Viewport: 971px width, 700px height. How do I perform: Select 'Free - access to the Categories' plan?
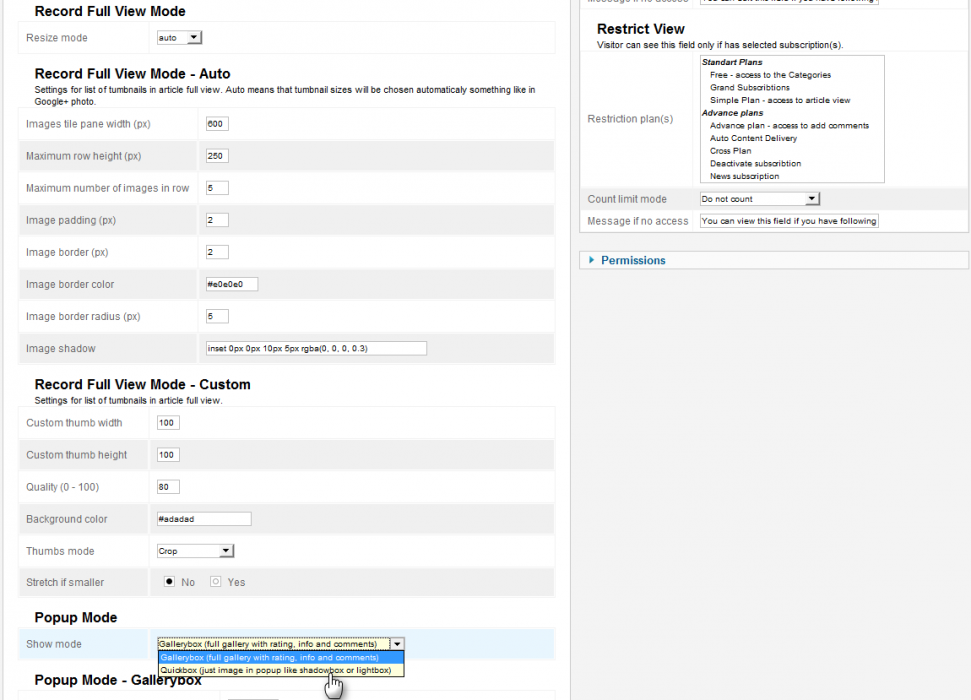[x=770, y=75]
